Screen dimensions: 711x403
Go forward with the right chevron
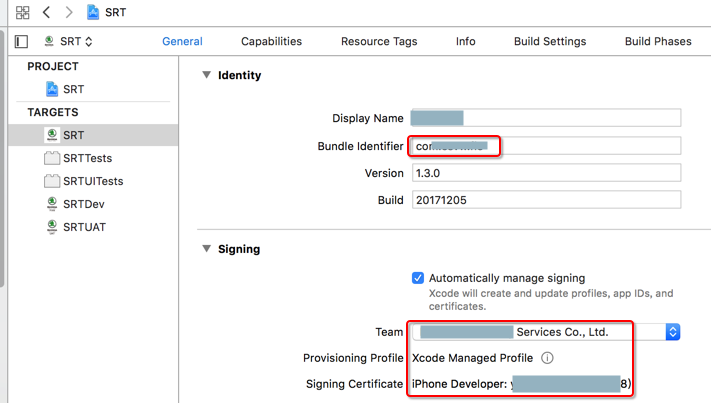point(69,13)
